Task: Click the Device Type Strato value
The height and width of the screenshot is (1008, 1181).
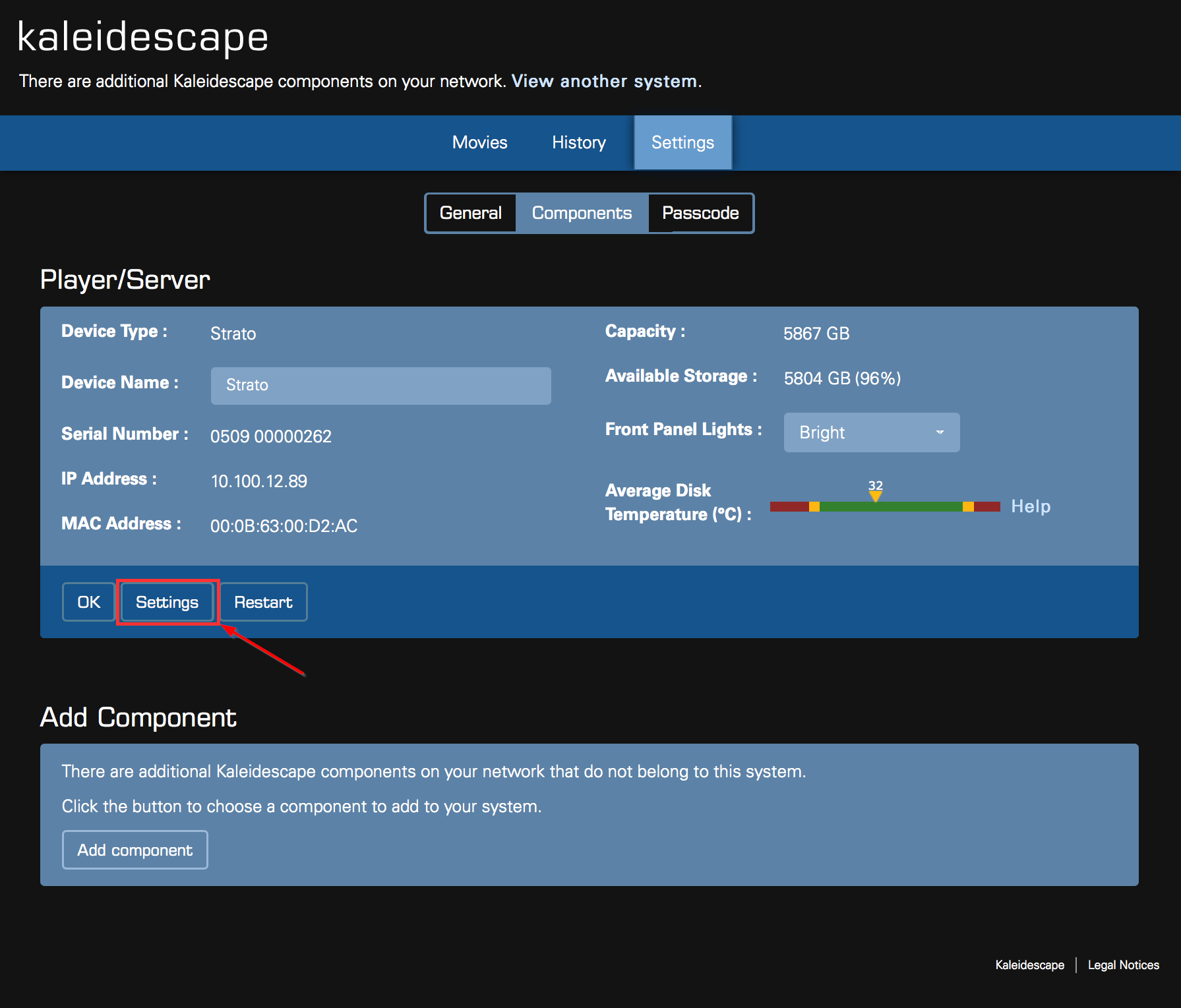Action: [x=233, y=334]
